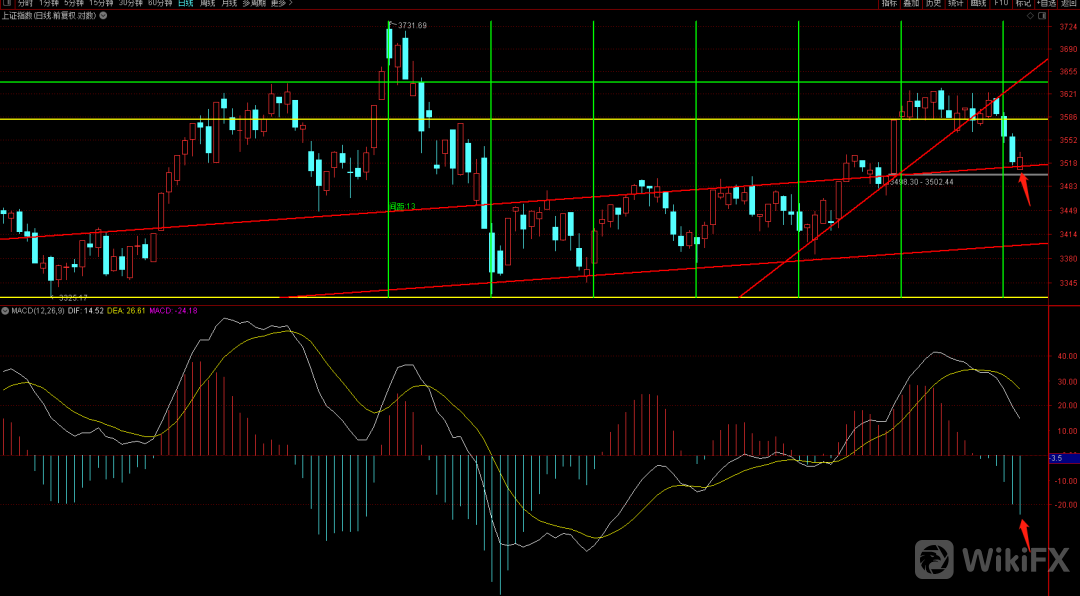The width and height of the screenshot is (1080, 596).
Task: Select the 1分钟 period tab
Action: coord(49,4)
